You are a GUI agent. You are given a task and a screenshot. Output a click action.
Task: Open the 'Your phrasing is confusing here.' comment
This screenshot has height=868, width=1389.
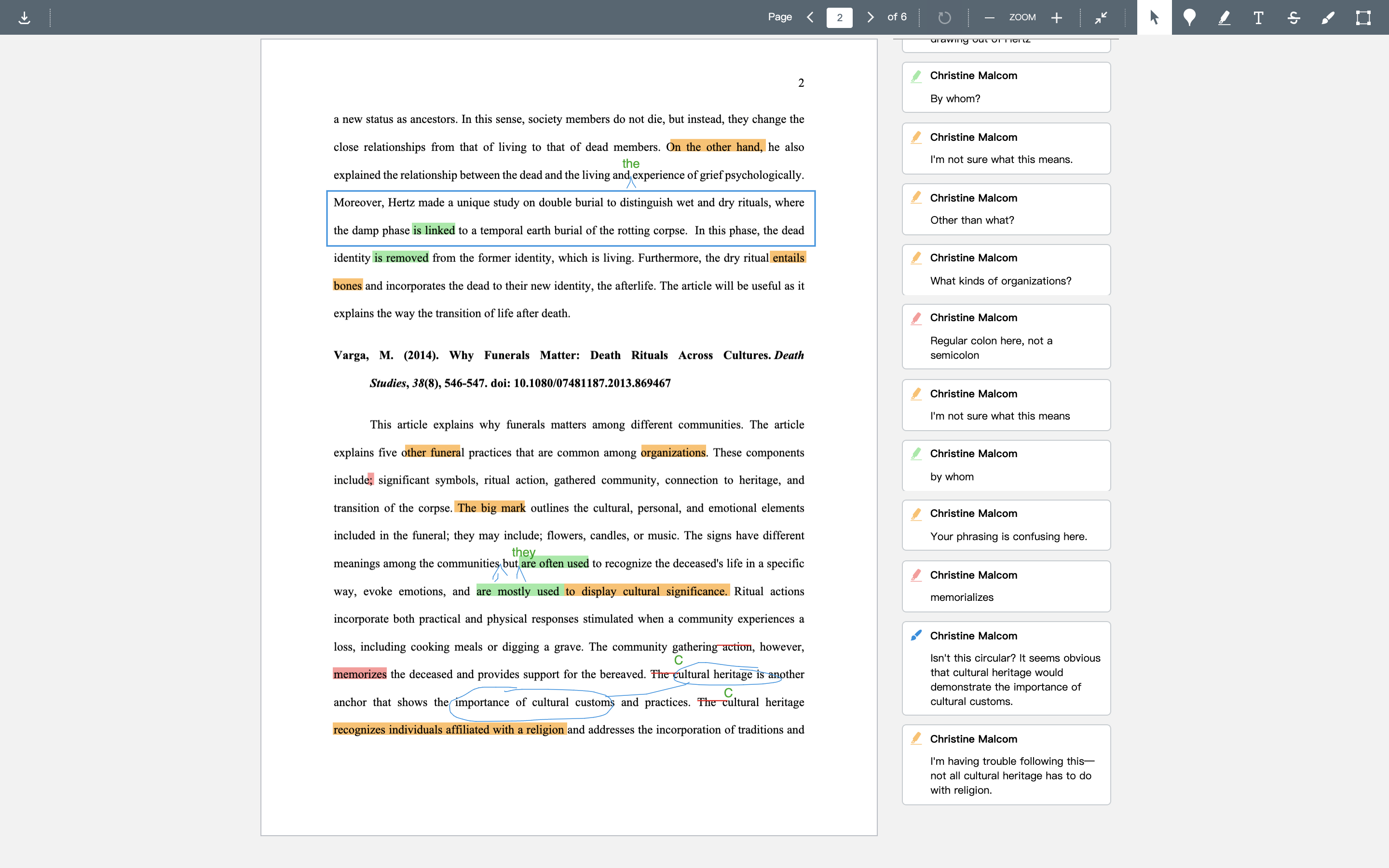(1006, 525)
